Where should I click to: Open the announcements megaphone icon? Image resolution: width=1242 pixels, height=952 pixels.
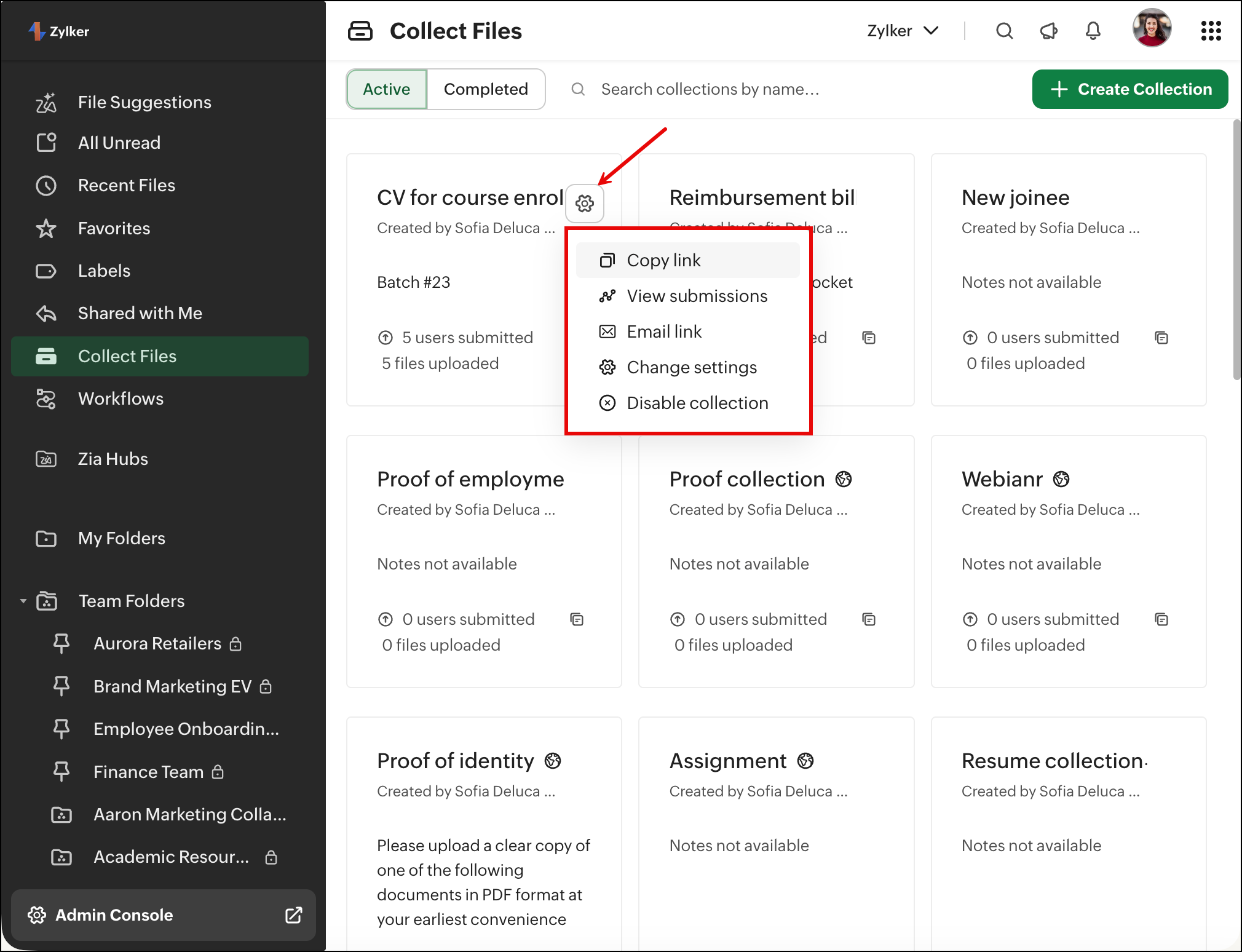[x=1048, y=31]
